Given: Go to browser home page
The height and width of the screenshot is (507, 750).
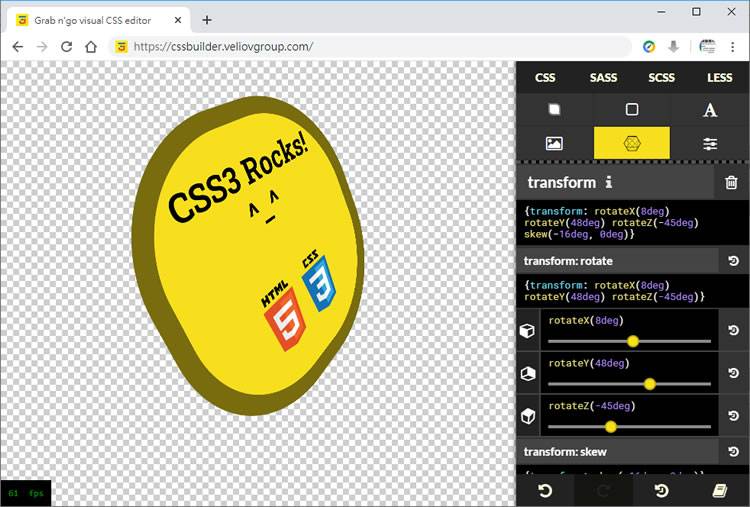Looking at the screenshot, I should [91, 46].
